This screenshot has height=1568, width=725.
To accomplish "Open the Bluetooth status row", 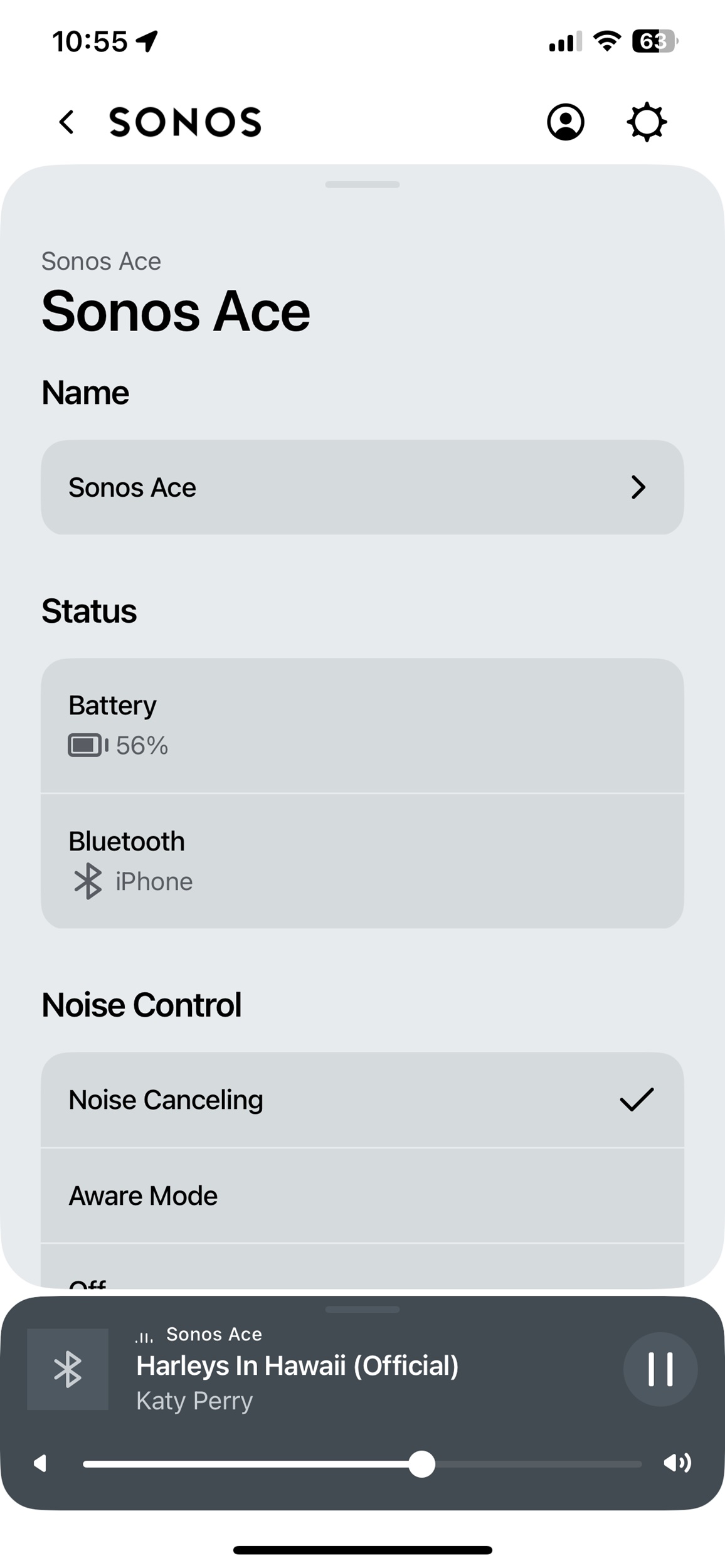I will coord(362,861).
